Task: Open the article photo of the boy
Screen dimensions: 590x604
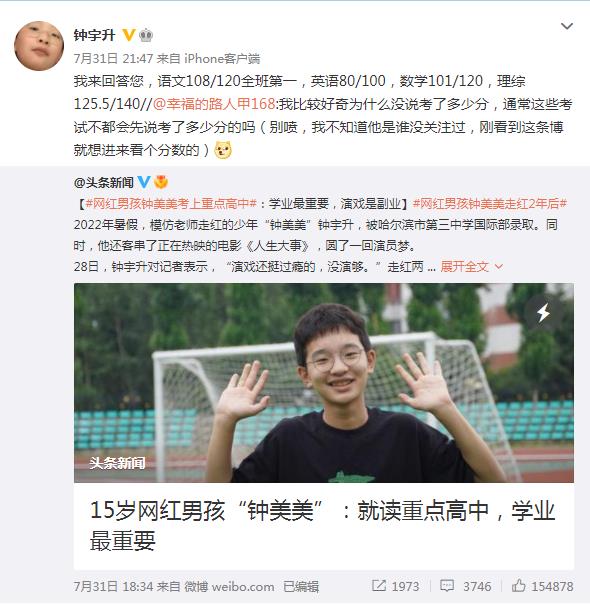Action: pyautogui.click(x=324, y=383)
